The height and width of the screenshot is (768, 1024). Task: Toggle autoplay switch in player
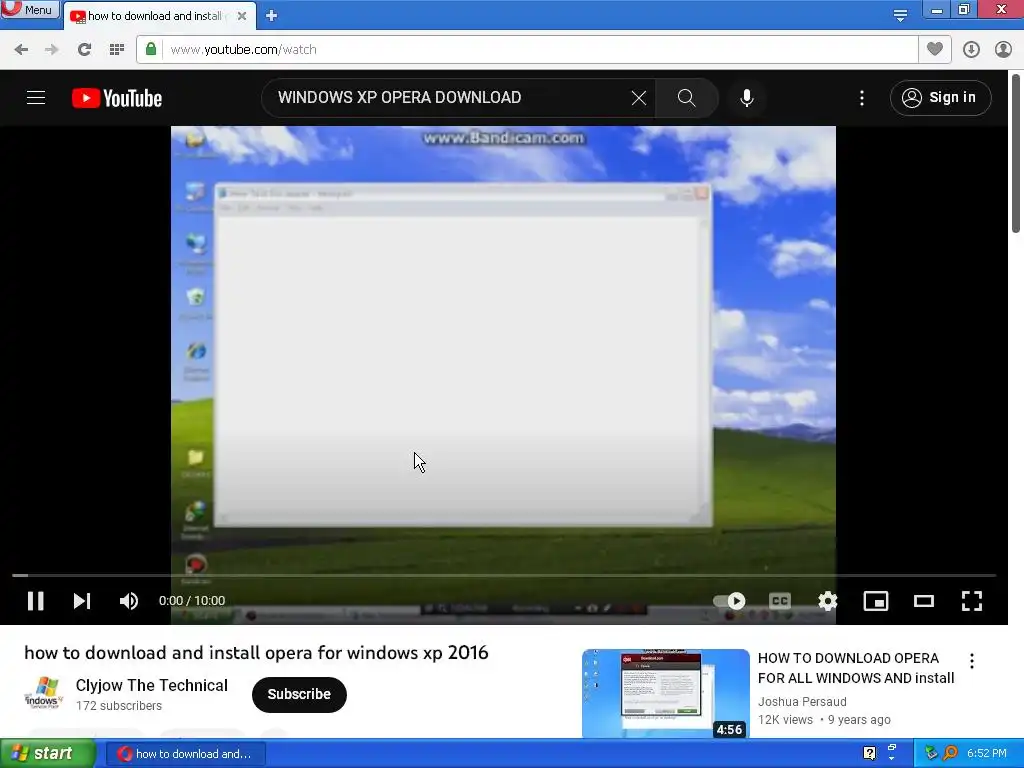729,601
